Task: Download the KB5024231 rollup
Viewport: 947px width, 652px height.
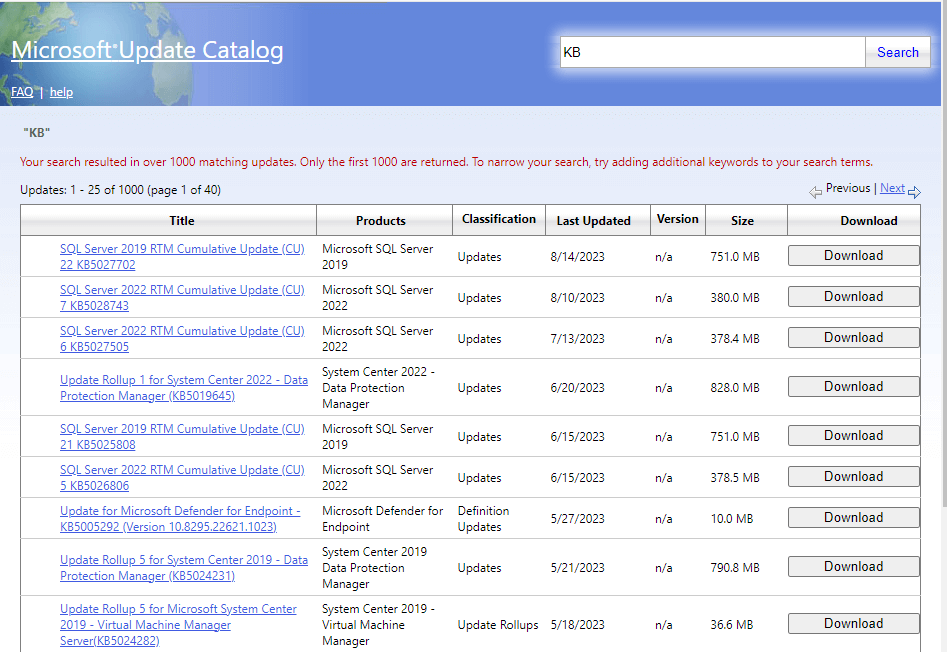Action: tap(853, 566)
